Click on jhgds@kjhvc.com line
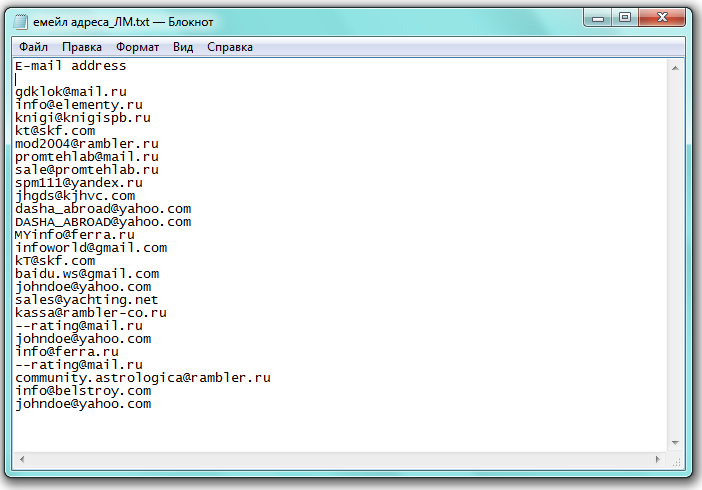Image resolution: width=702 pixels, height=490 pixels. pos(75,196)
